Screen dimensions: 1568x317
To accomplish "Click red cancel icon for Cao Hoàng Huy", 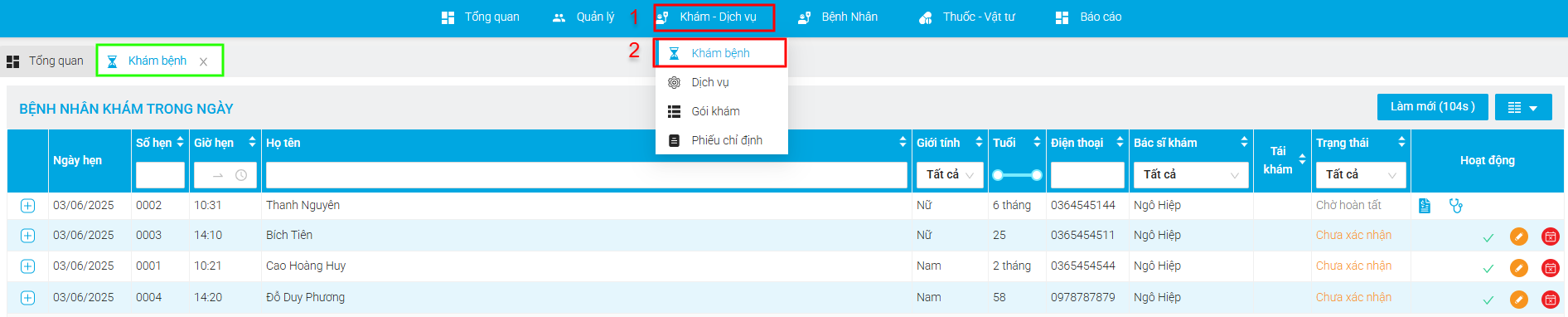I will point(1551,268).
